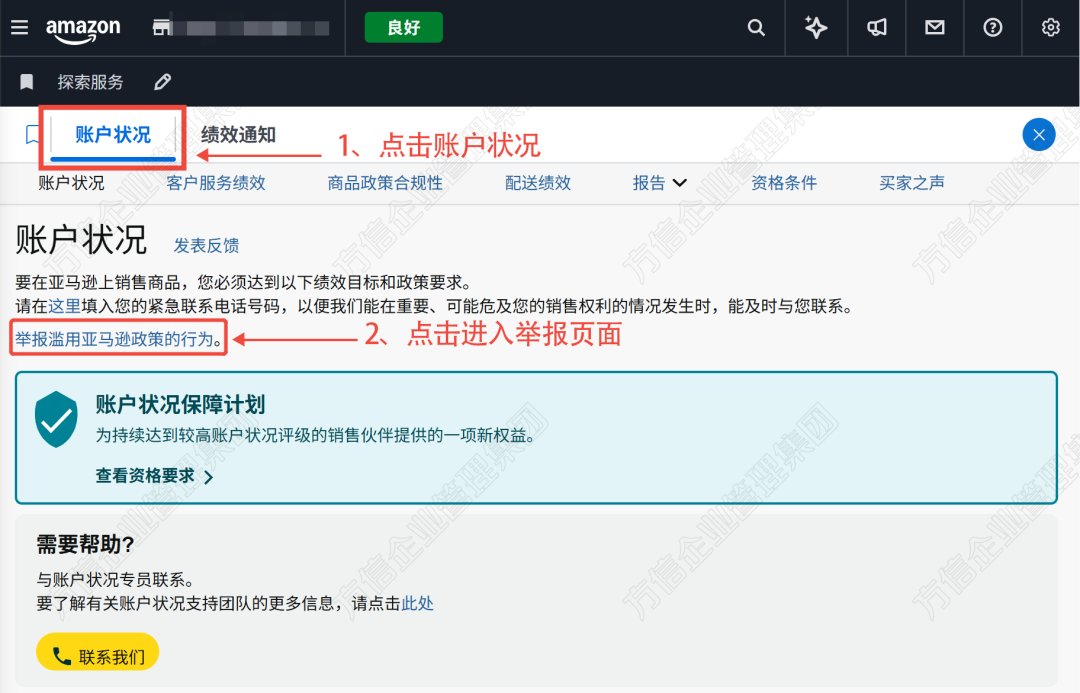This screenshot has width=1080, height=693.
Task: Click the bookmark icon beside 探索服务
Action: tap(26, 82)
